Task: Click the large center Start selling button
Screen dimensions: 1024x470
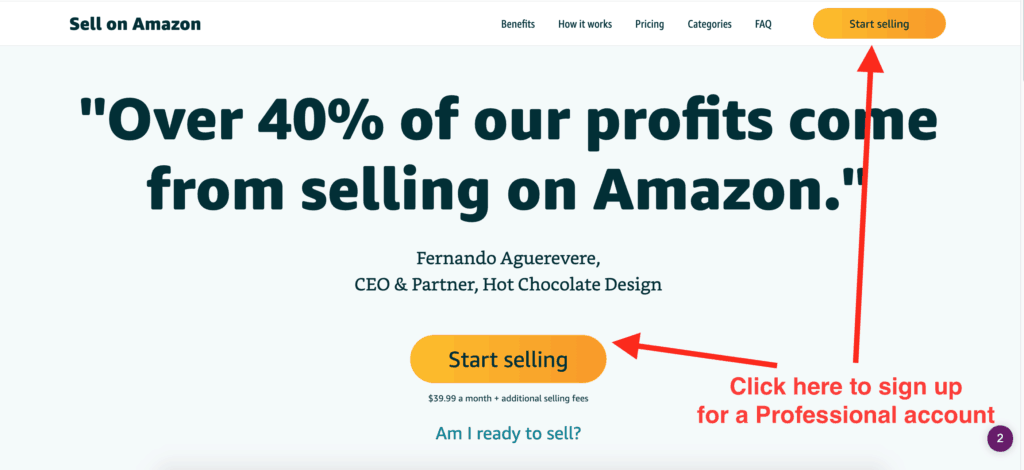Action: tap(508, 359)
